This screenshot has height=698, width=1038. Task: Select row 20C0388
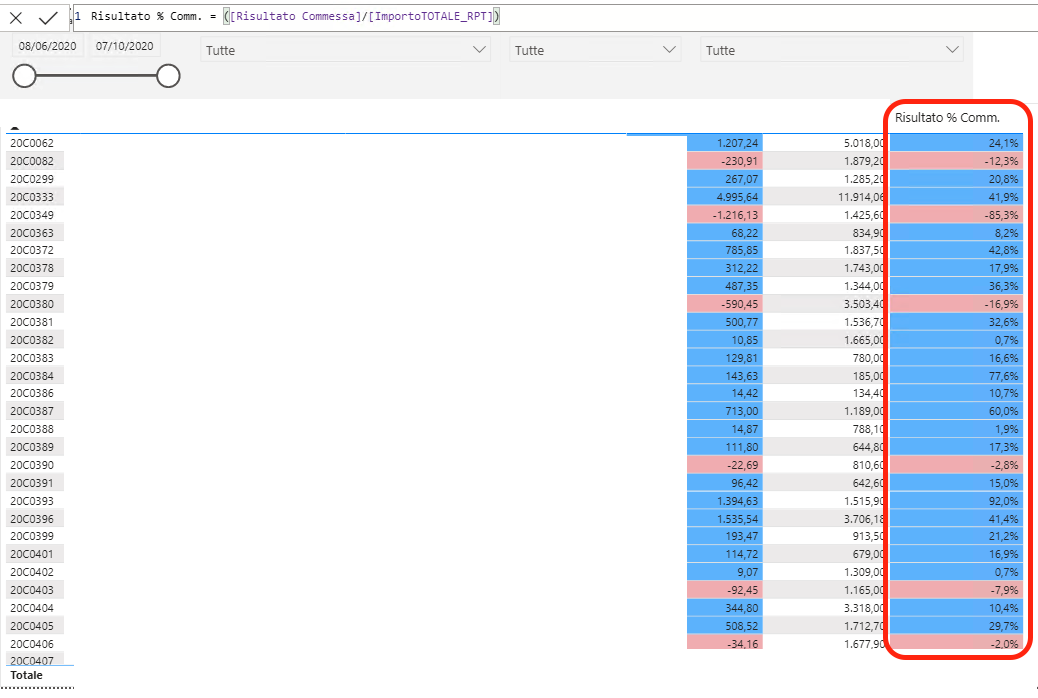tap(32, 429)
